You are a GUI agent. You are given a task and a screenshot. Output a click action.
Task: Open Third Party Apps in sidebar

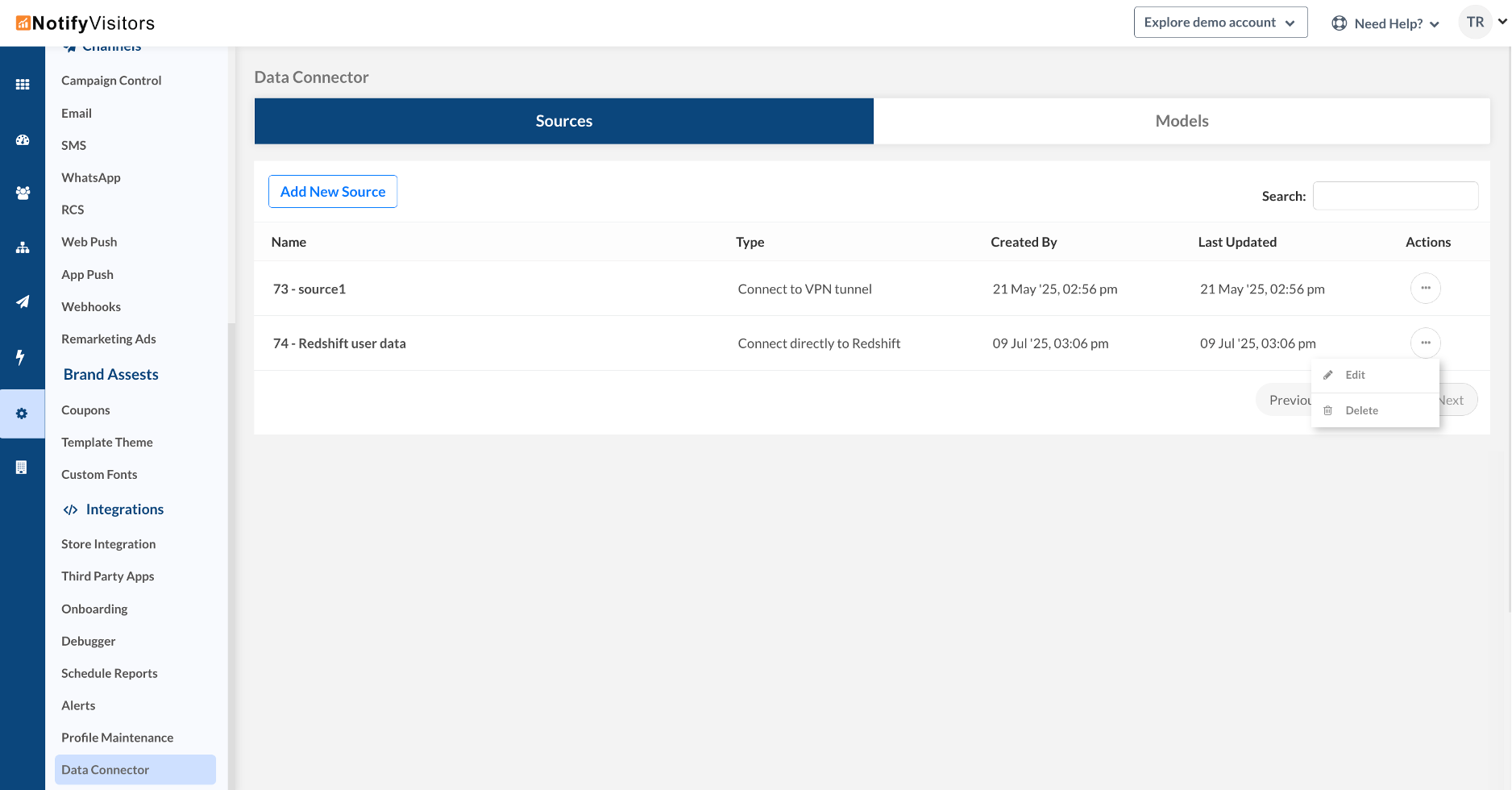pos(108,576)
